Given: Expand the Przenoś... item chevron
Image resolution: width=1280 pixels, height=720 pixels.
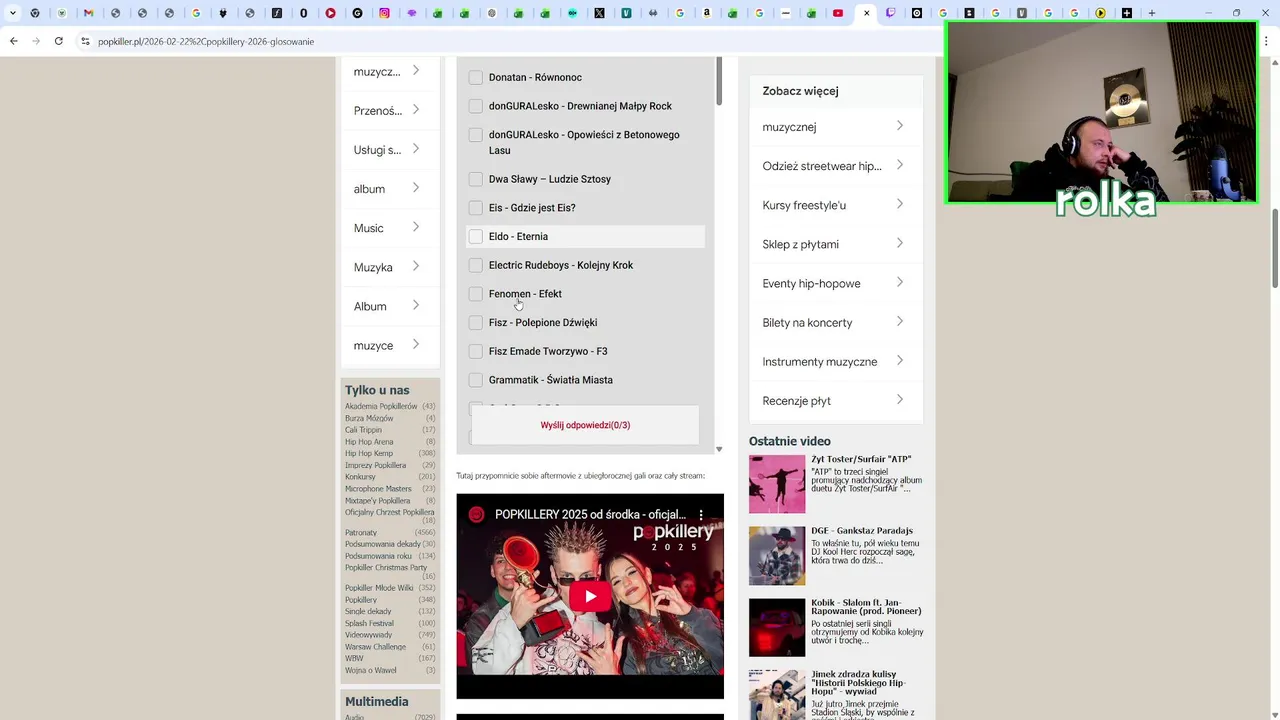Looking at the screenshot, I should (x=416, y=110).
